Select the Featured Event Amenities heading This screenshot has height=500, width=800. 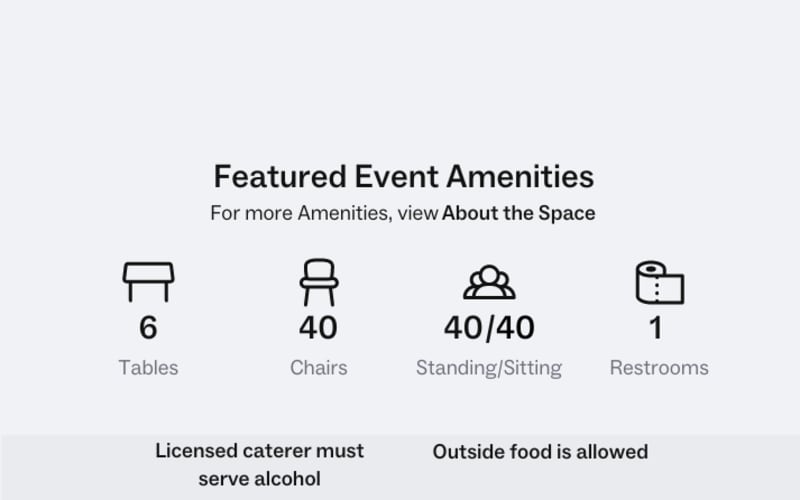[404, 177]
